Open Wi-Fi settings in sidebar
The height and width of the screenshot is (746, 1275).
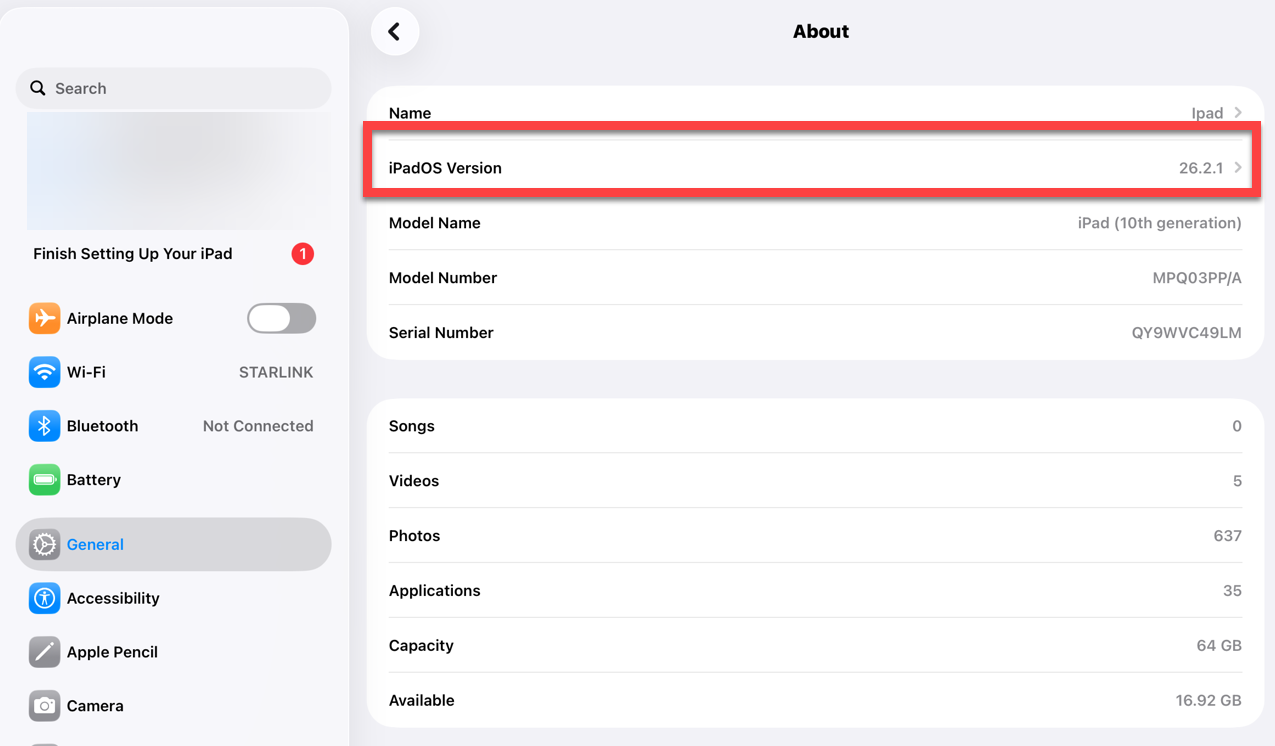tap(174, 372)
